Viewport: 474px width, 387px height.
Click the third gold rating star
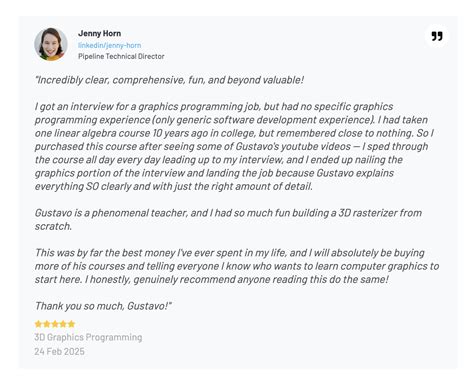coord(55,324)
